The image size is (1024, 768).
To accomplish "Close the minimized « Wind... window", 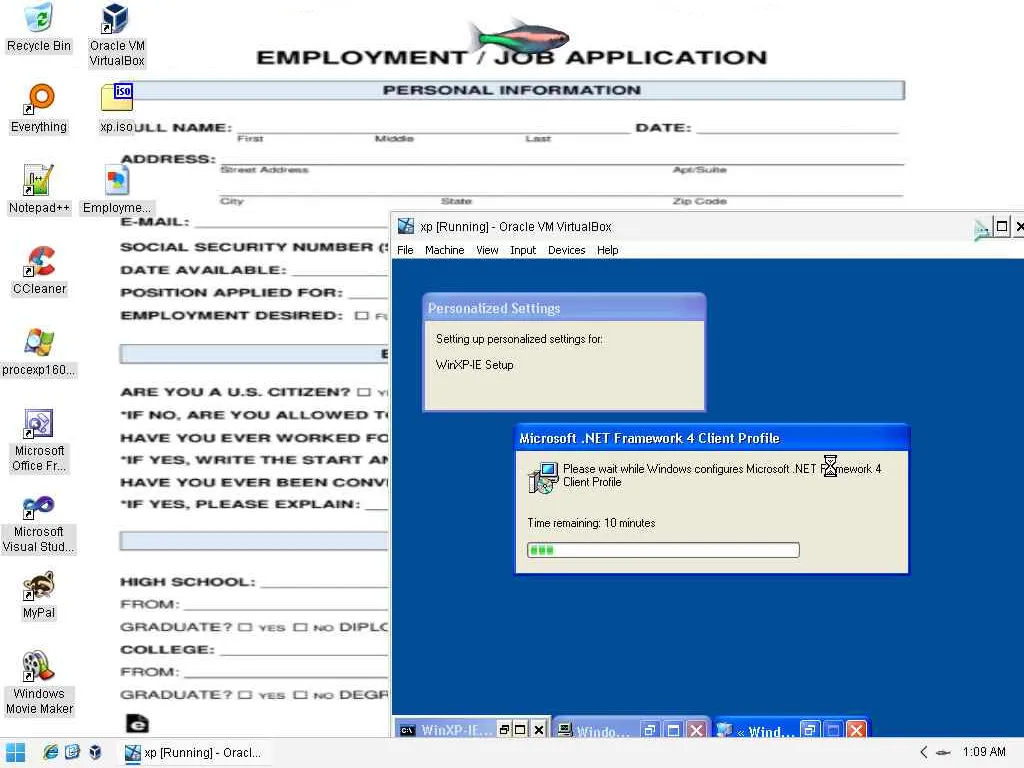I will pos(856,730).
